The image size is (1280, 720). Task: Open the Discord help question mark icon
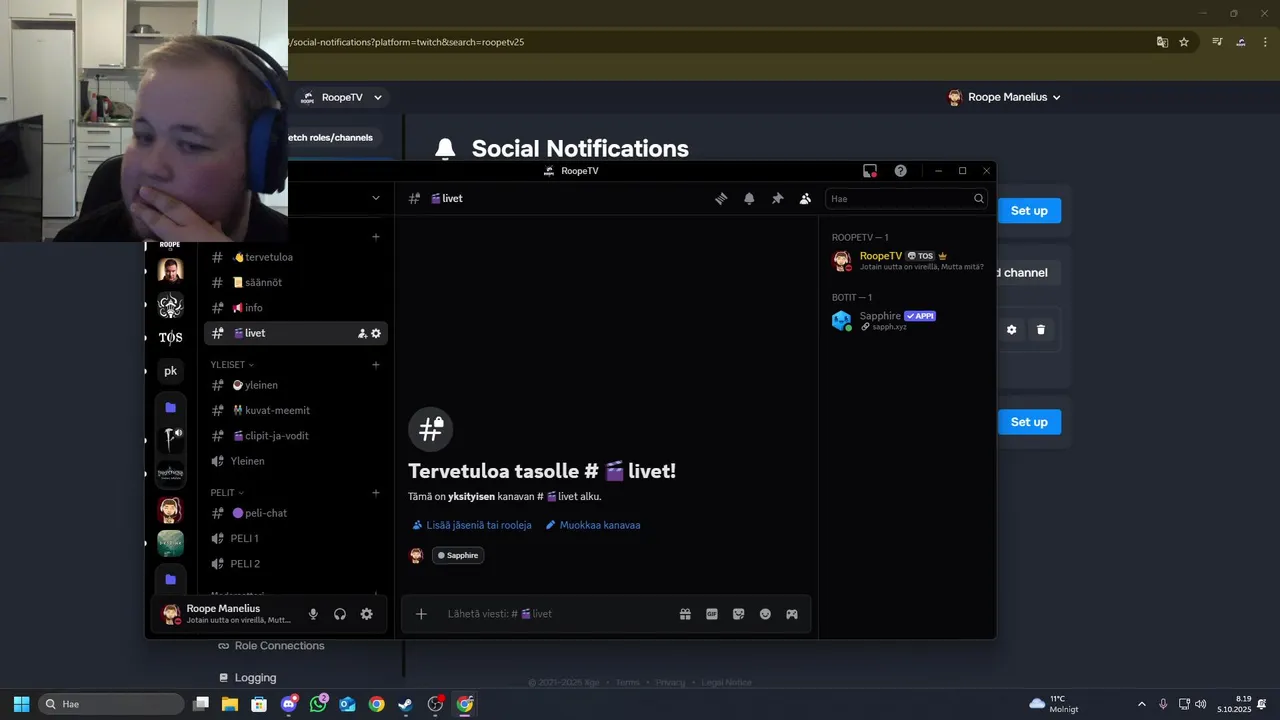[900, 171]
